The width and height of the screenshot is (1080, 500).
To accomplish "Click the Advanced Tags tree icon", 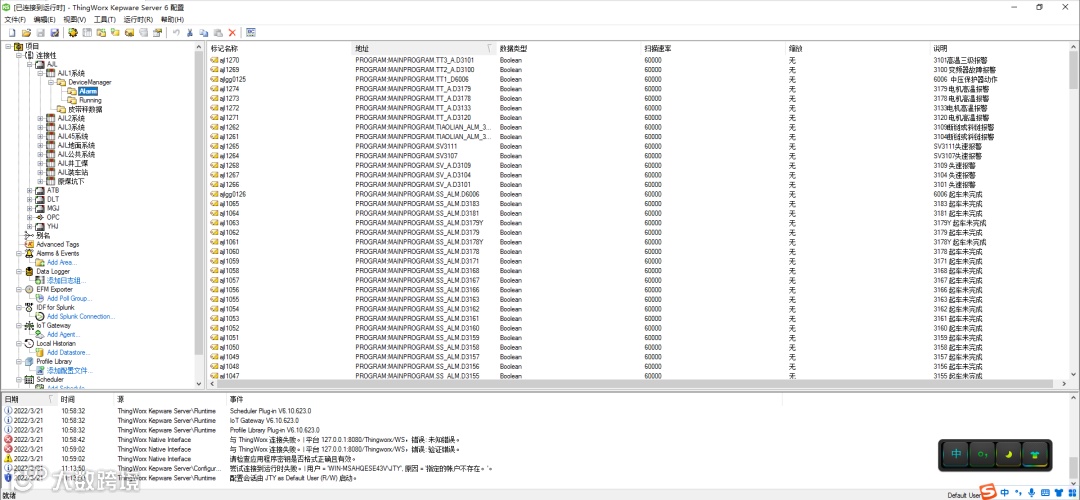I will point(29,244).
